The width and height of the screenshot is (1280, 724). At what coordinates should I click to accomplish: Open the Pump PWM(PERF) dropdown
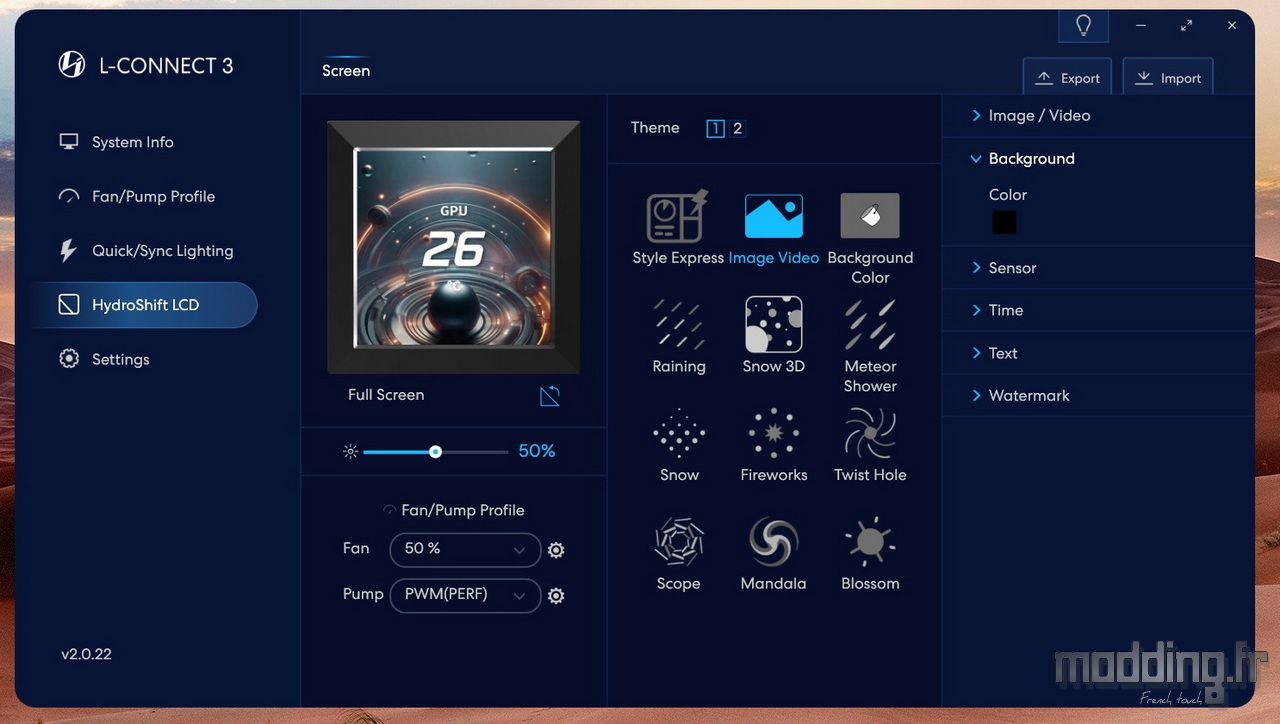(x=465, y=594)
